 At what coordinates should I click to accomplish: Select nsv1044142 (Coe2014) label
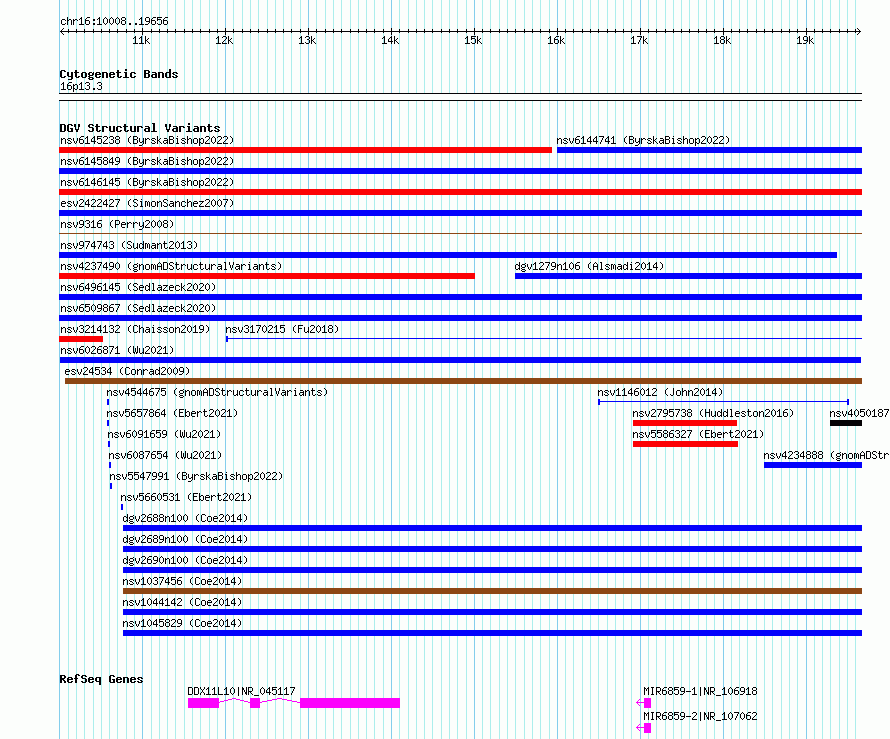(x=182, y=602)
